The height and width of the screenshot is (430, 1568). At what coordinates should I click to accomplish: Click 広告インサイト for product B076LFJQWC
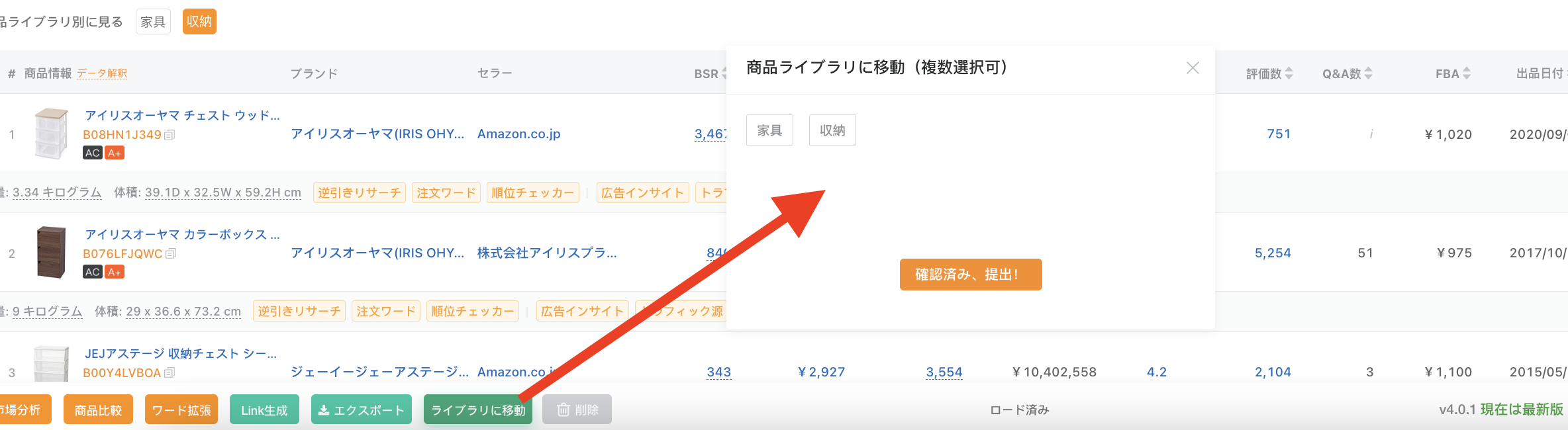[x=583, y=311]
